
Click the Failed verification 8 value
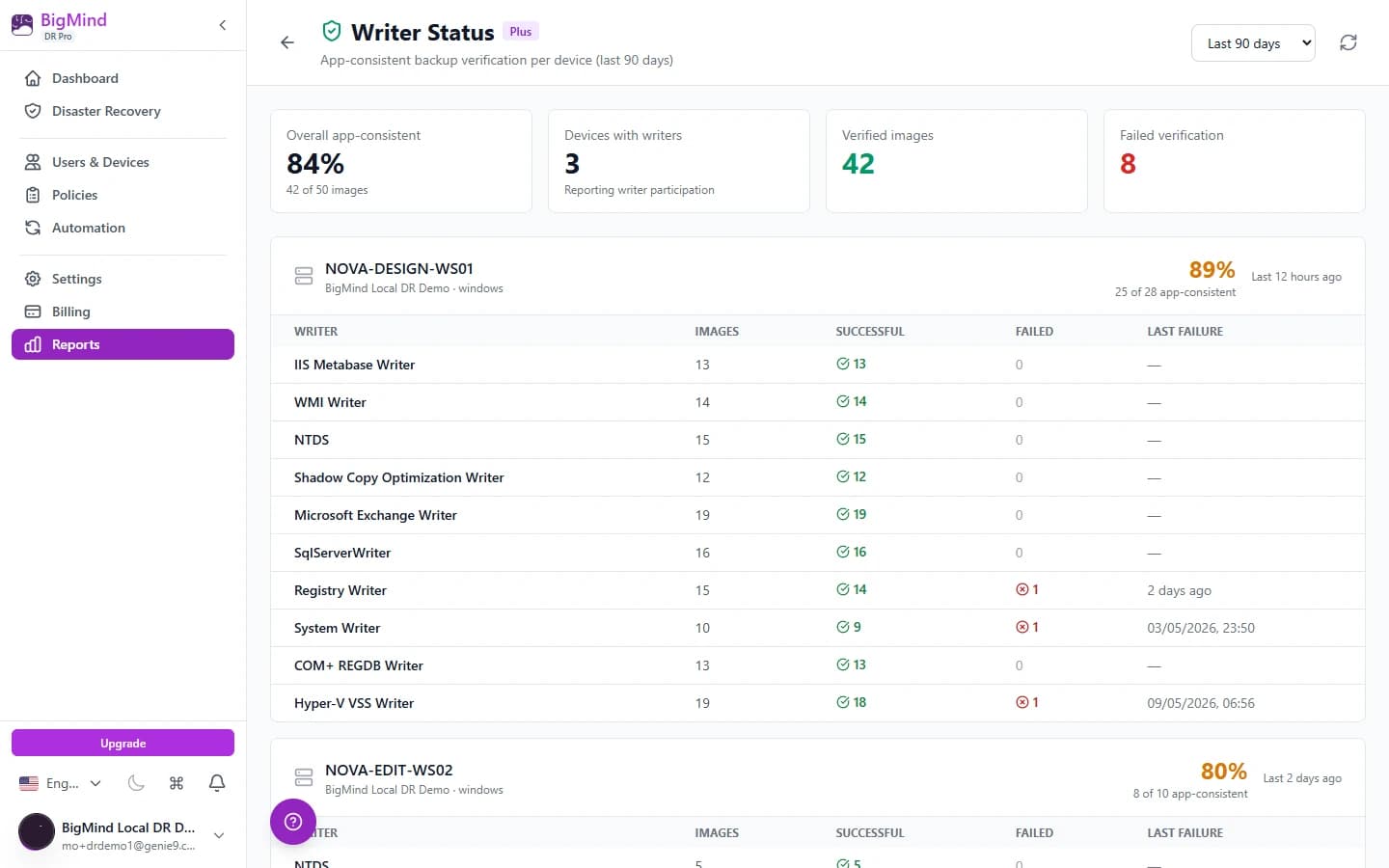click(1128, 164)
